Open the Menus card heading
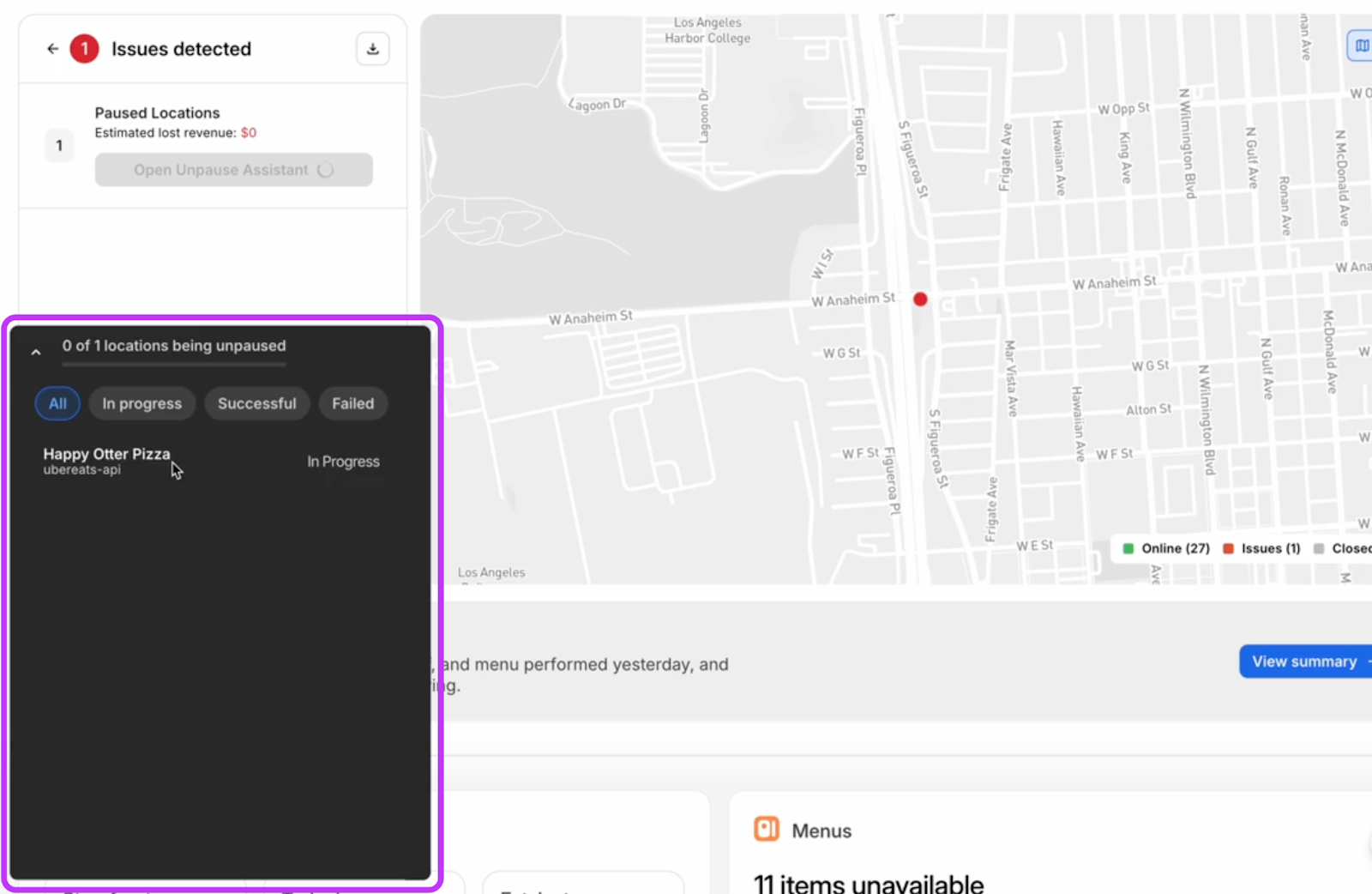This screenshot has width=1372, height=894. (821, 831)
